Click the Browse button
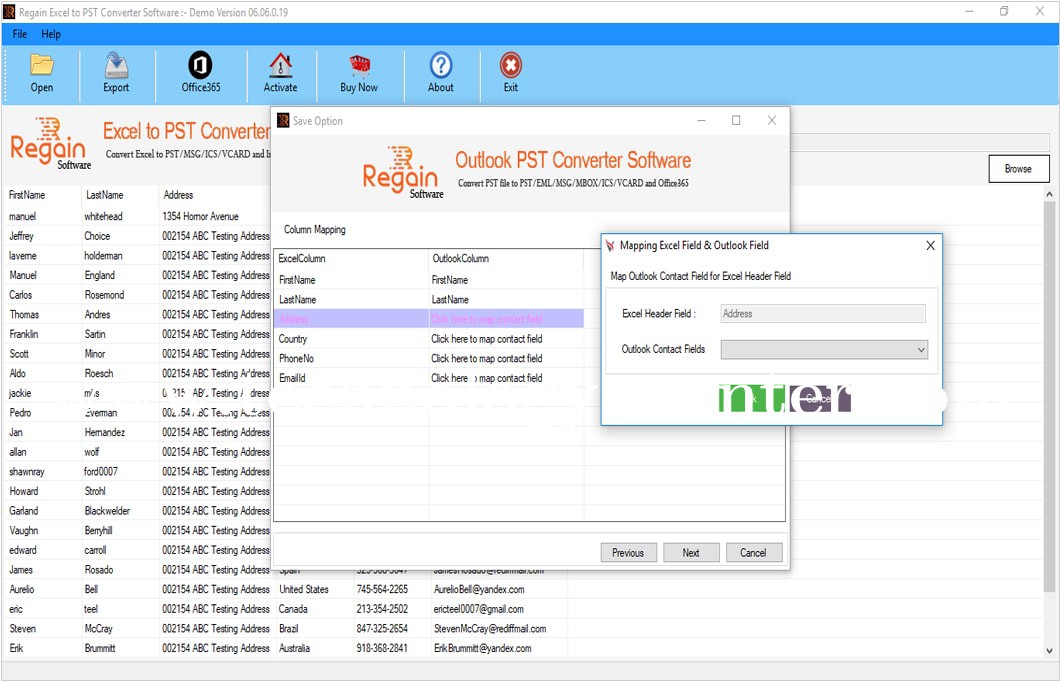 coord(1019,169)
